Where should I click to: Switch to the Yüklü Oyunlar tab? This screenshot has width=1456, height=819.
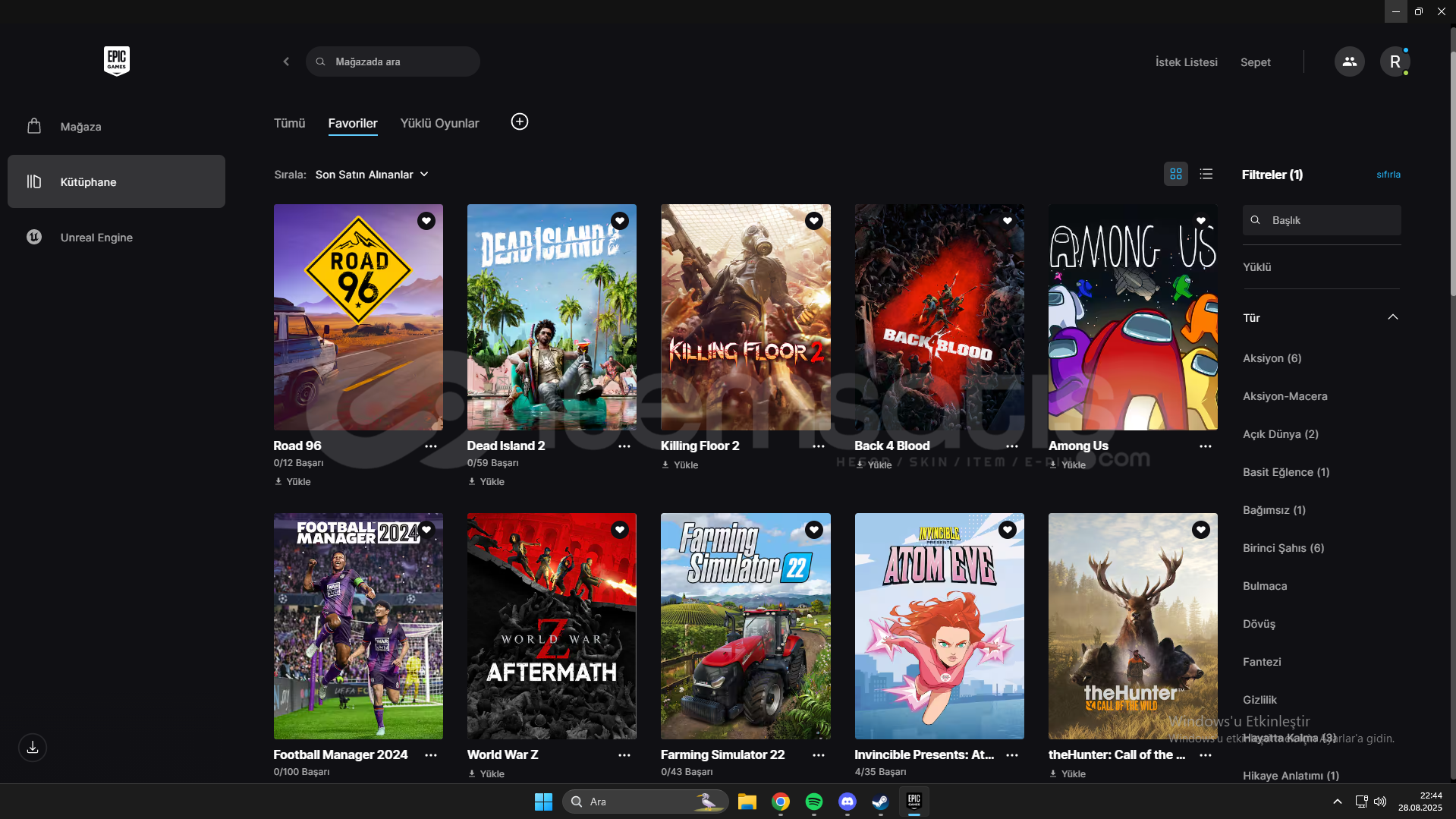(x=440, y=123)
